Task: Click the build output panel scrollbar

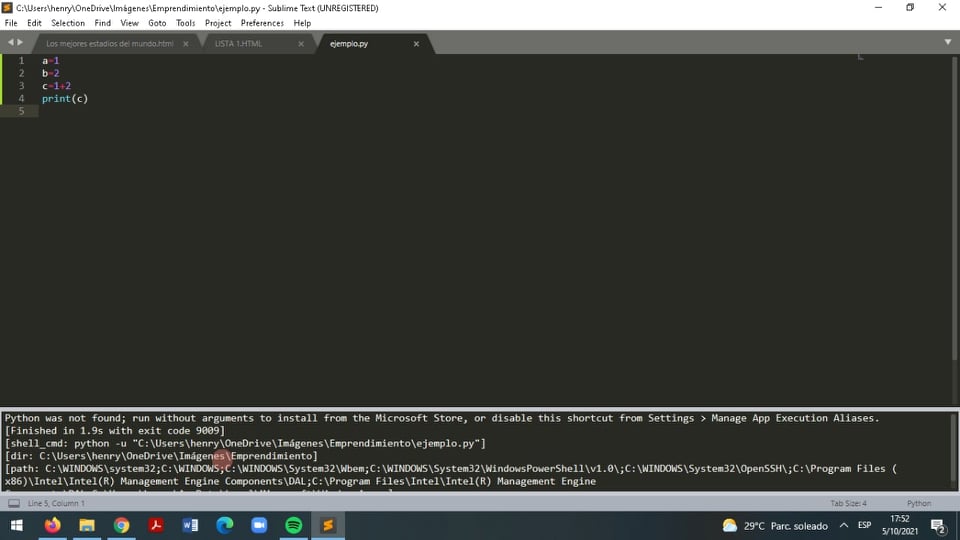Action: 951,450
